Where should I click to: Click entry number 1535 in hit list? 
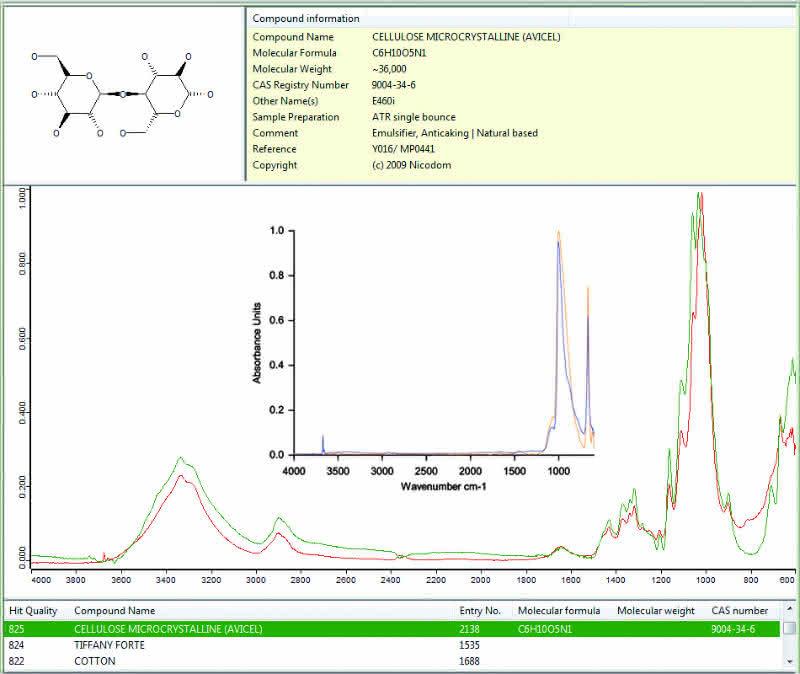click(469, 645)
